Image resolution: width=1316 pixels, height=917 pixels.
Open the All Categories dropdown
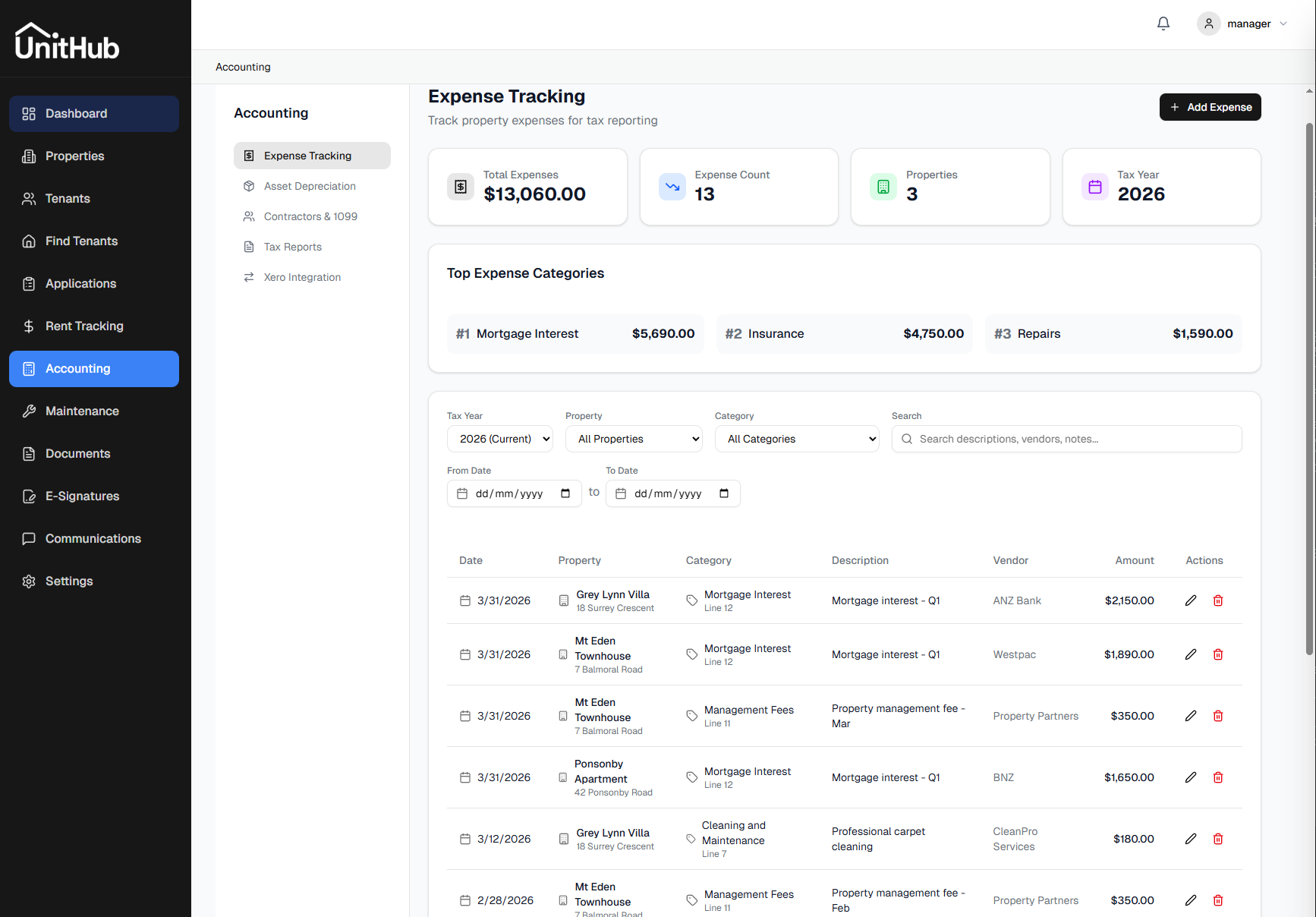pyautogui.click(x=797, y=439)
